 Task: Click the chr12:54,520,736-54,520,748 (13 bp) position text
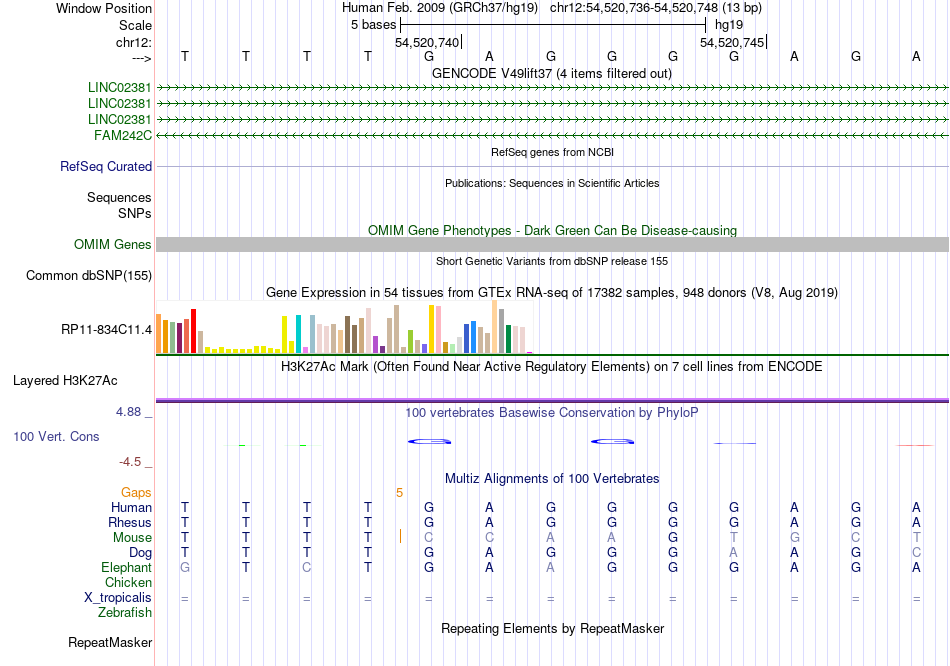point(656,8)
